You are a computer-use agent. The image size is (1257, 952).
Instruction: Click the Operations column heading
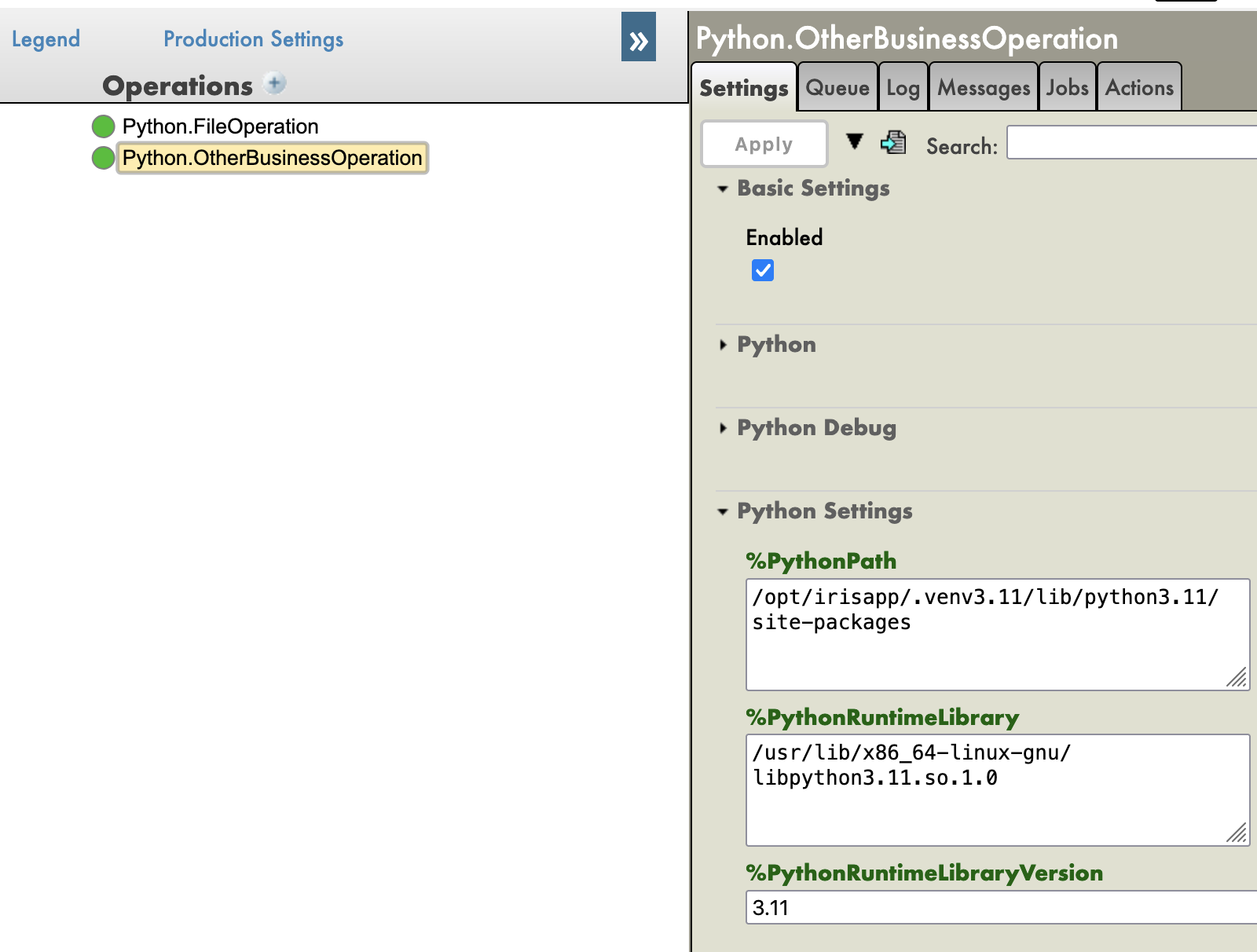pos(178,86)
